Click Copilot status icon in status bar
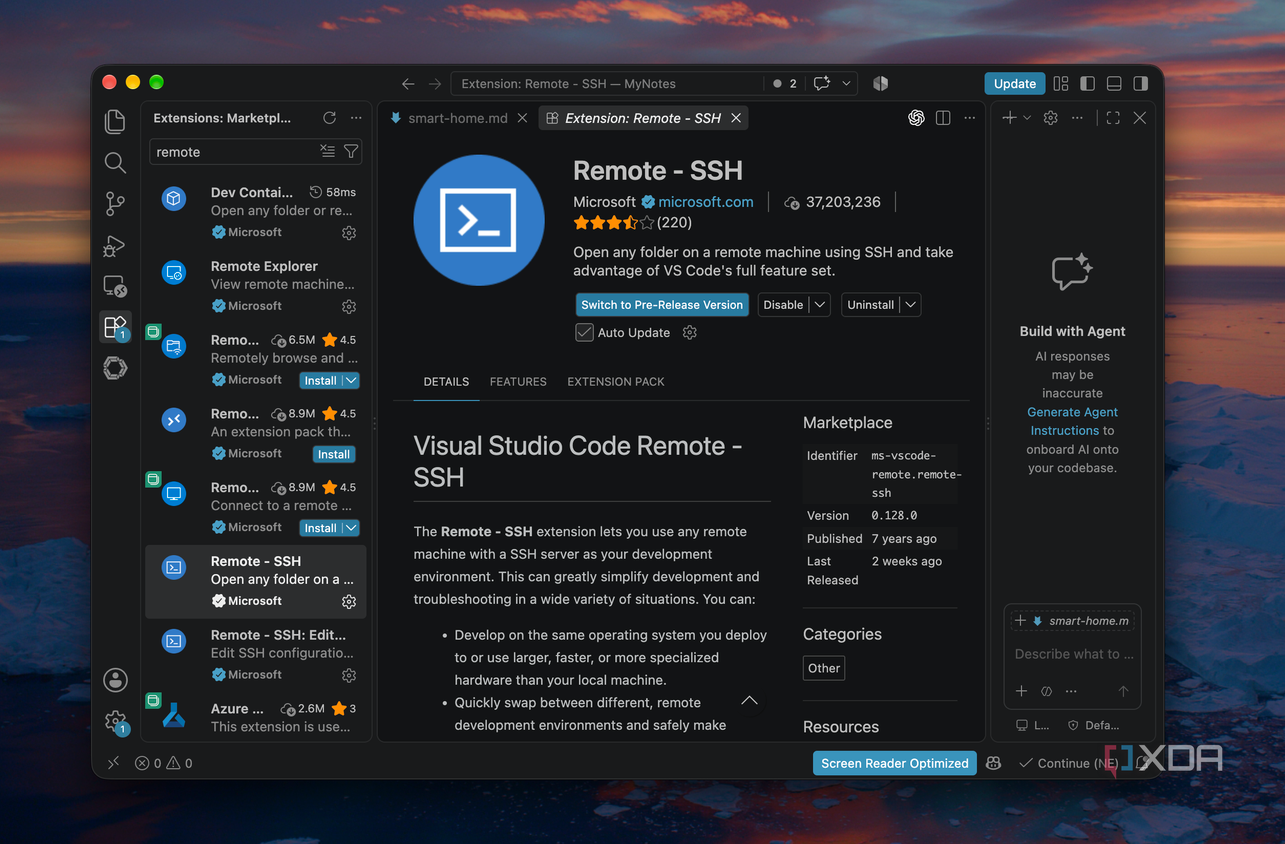Screen dimensions: 1285x844 993,763
